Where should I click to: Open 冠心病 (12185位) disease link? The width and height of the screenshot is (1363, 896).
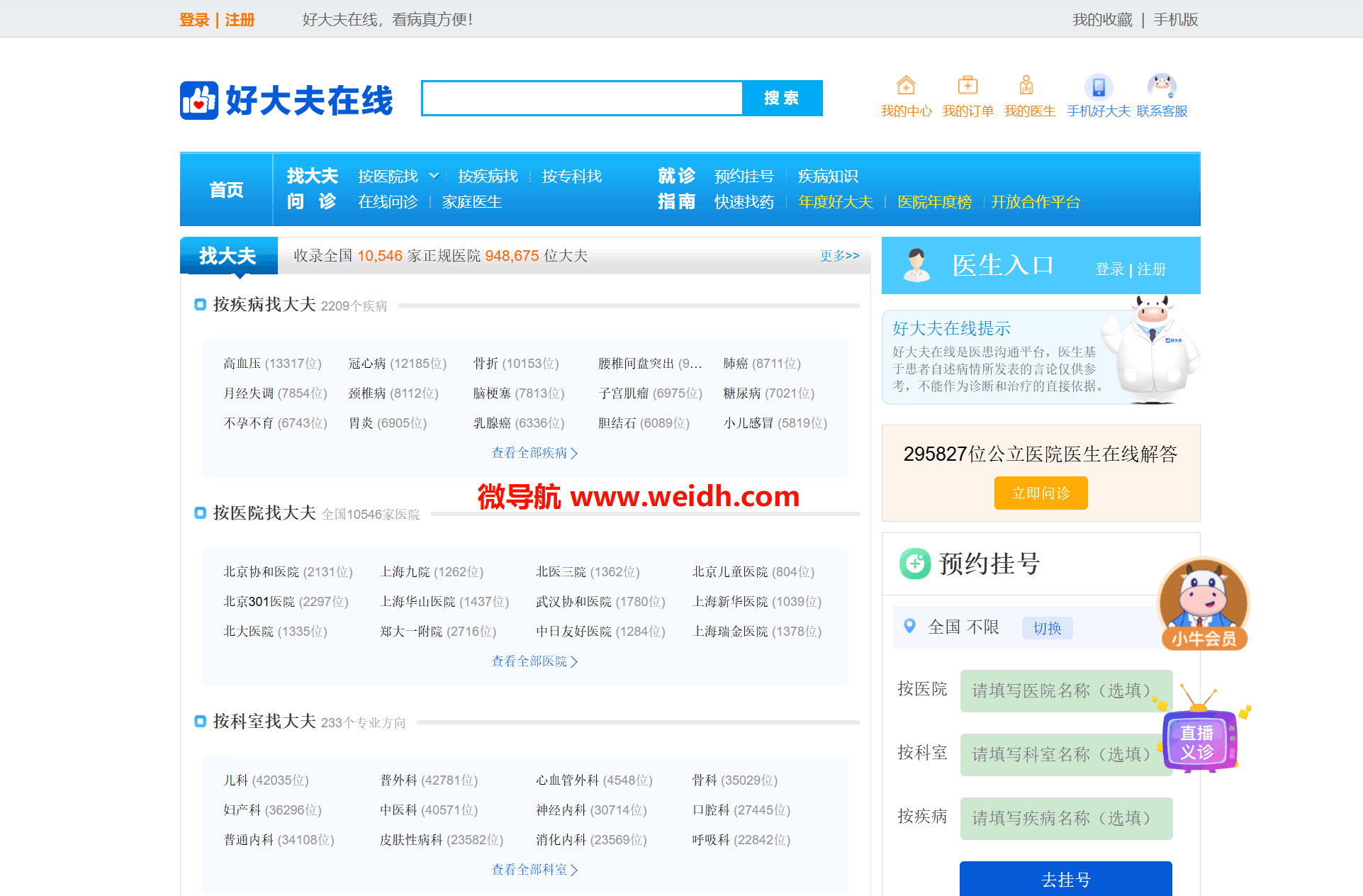click(398, 363)
